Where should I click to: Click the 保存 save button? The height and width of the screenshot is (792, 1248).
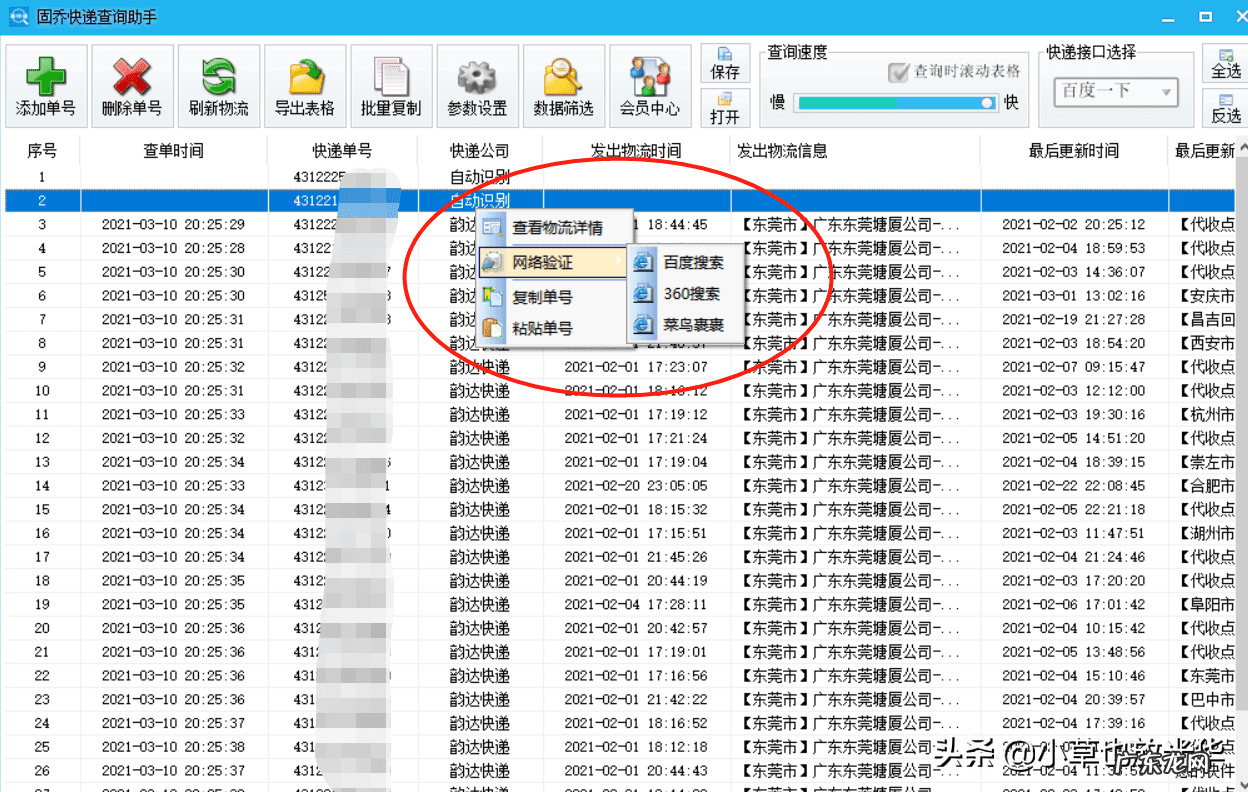click(725, 63)
